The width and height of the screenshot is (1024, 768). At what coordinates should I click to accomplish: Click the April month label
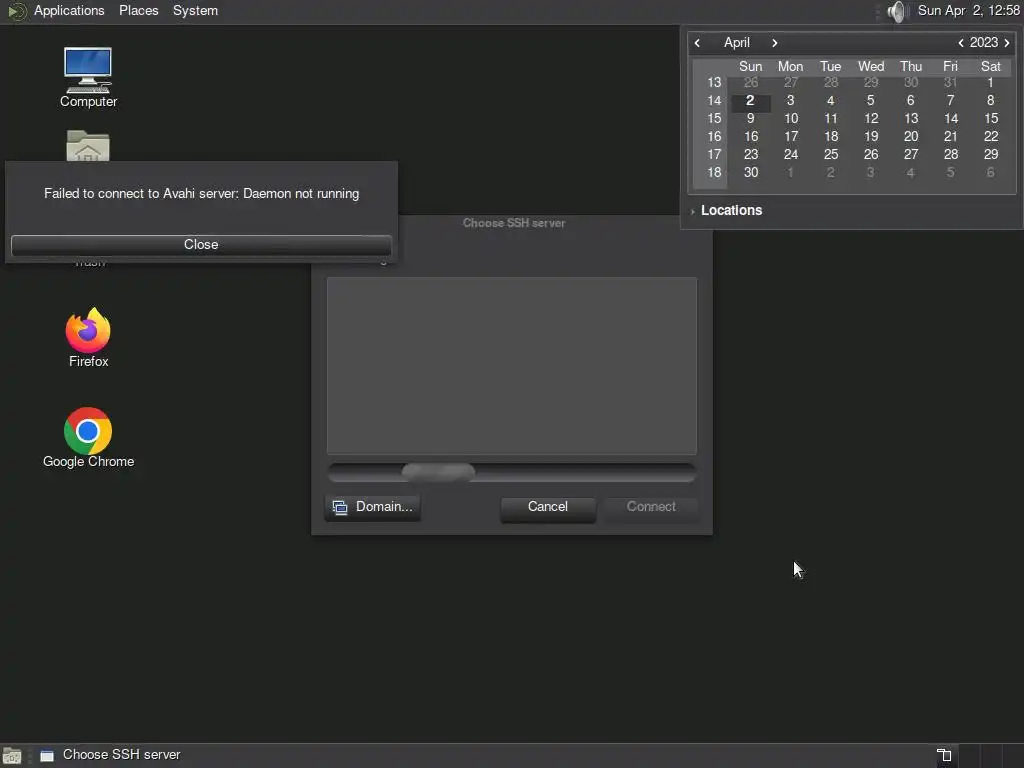tap(737, 43)
